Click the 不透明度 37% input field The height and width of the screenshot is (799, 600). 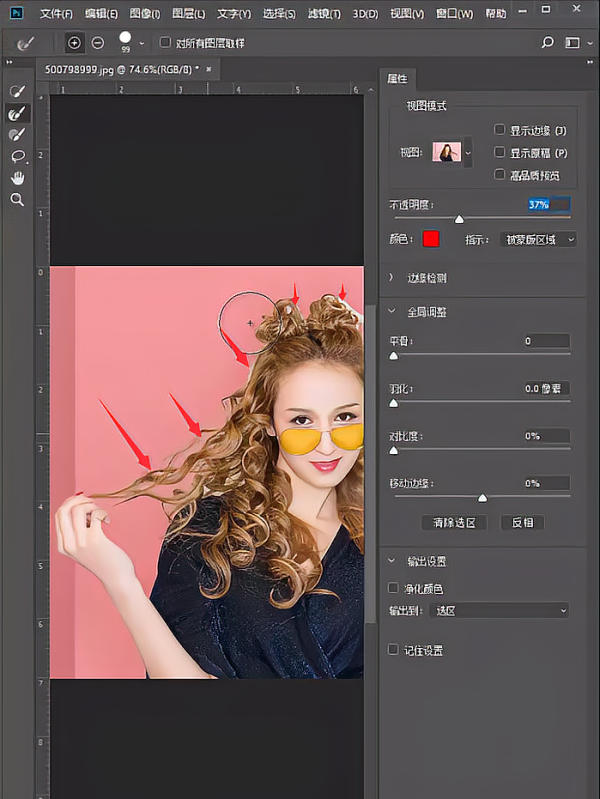tap(549, 205)
